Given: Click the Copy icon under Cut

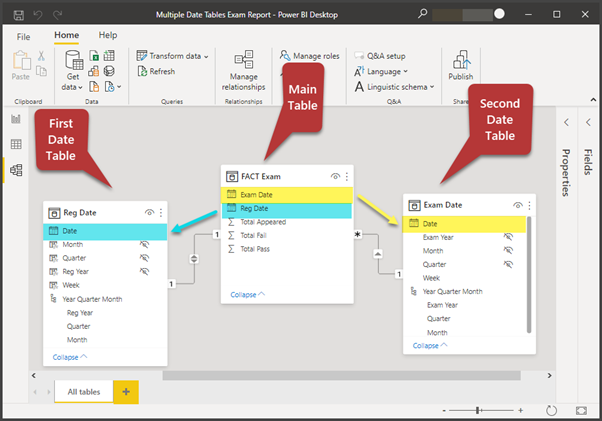Looking at the screenshot, I should click(41, 71).
